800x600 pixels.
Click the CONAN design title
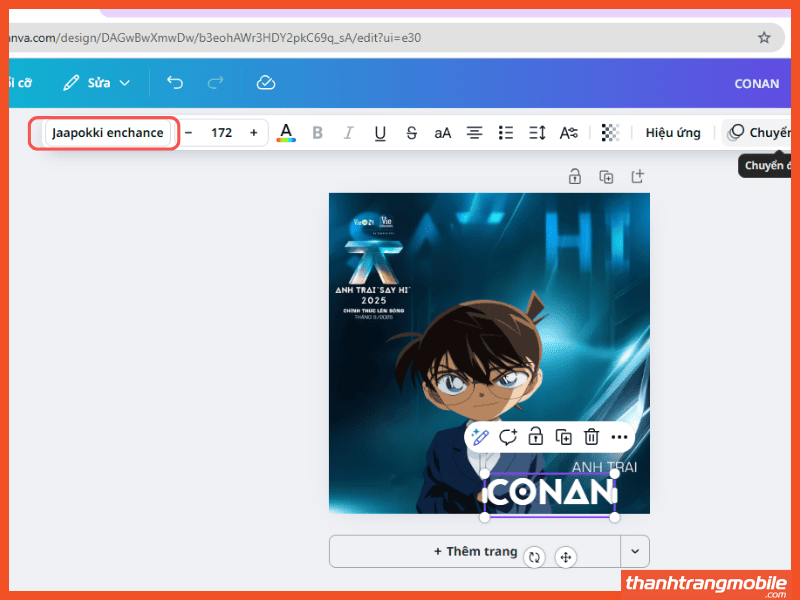(x=757, y=84)
